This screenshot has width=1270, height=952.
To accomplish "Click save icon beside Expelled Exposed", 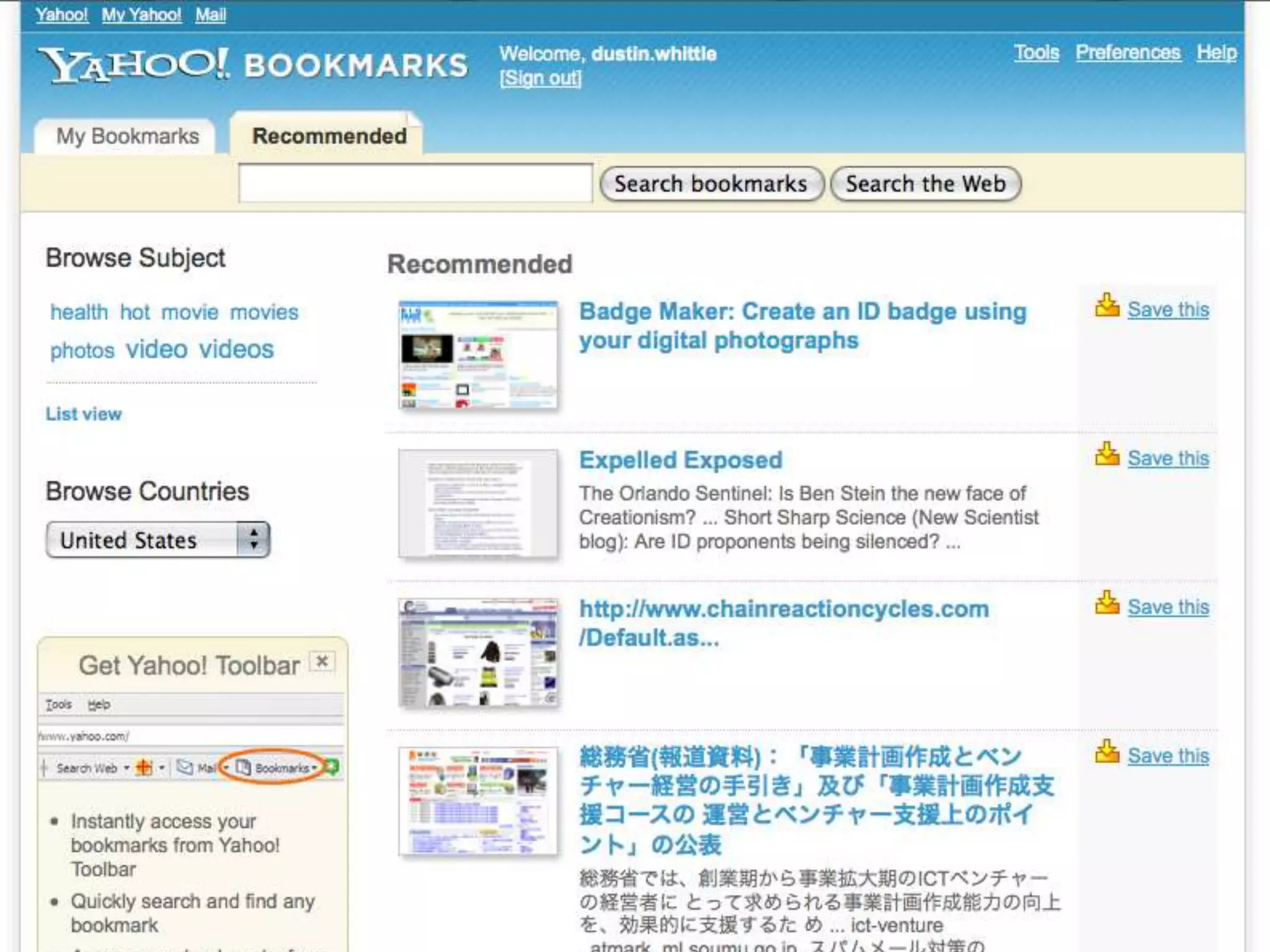I will pos(1107,454).
